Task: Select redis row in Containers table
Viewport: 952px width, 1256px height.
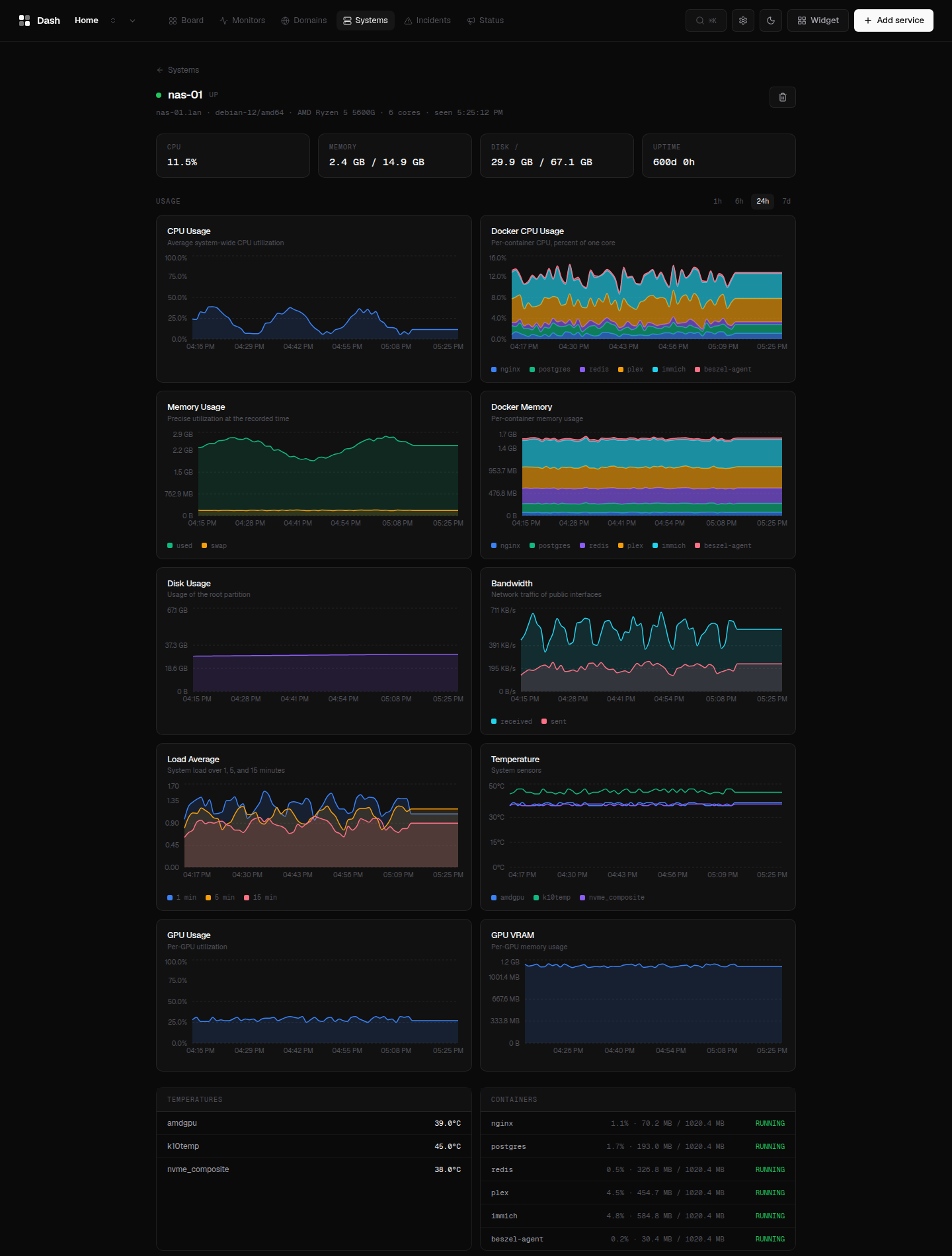Action: (x=638, y=1169)
